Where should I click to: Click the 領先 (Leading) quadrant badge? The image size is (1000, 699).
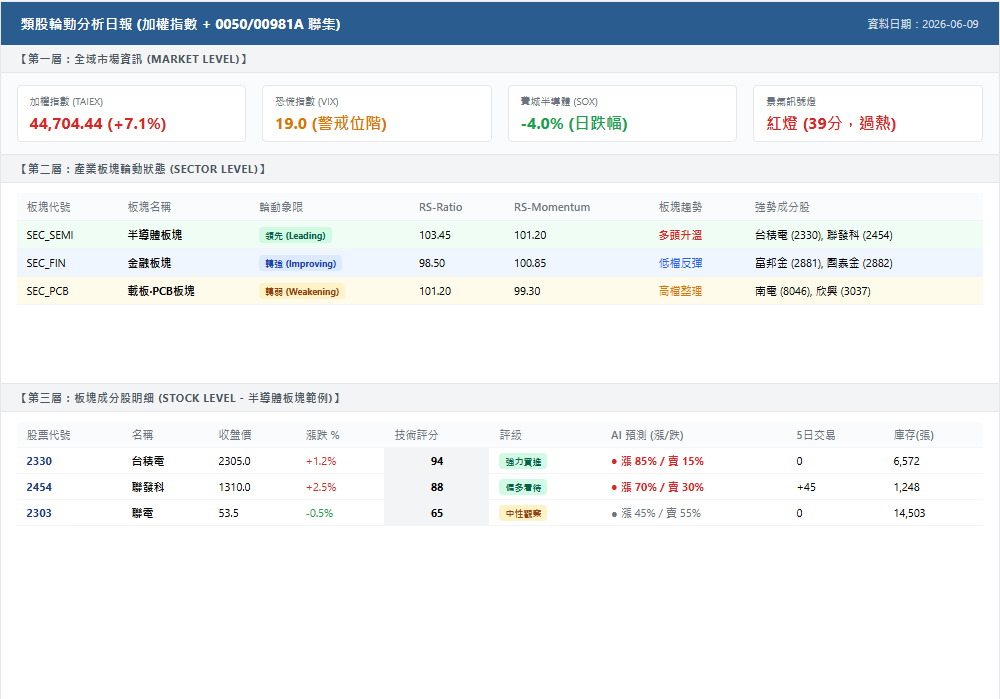point(295,235)
